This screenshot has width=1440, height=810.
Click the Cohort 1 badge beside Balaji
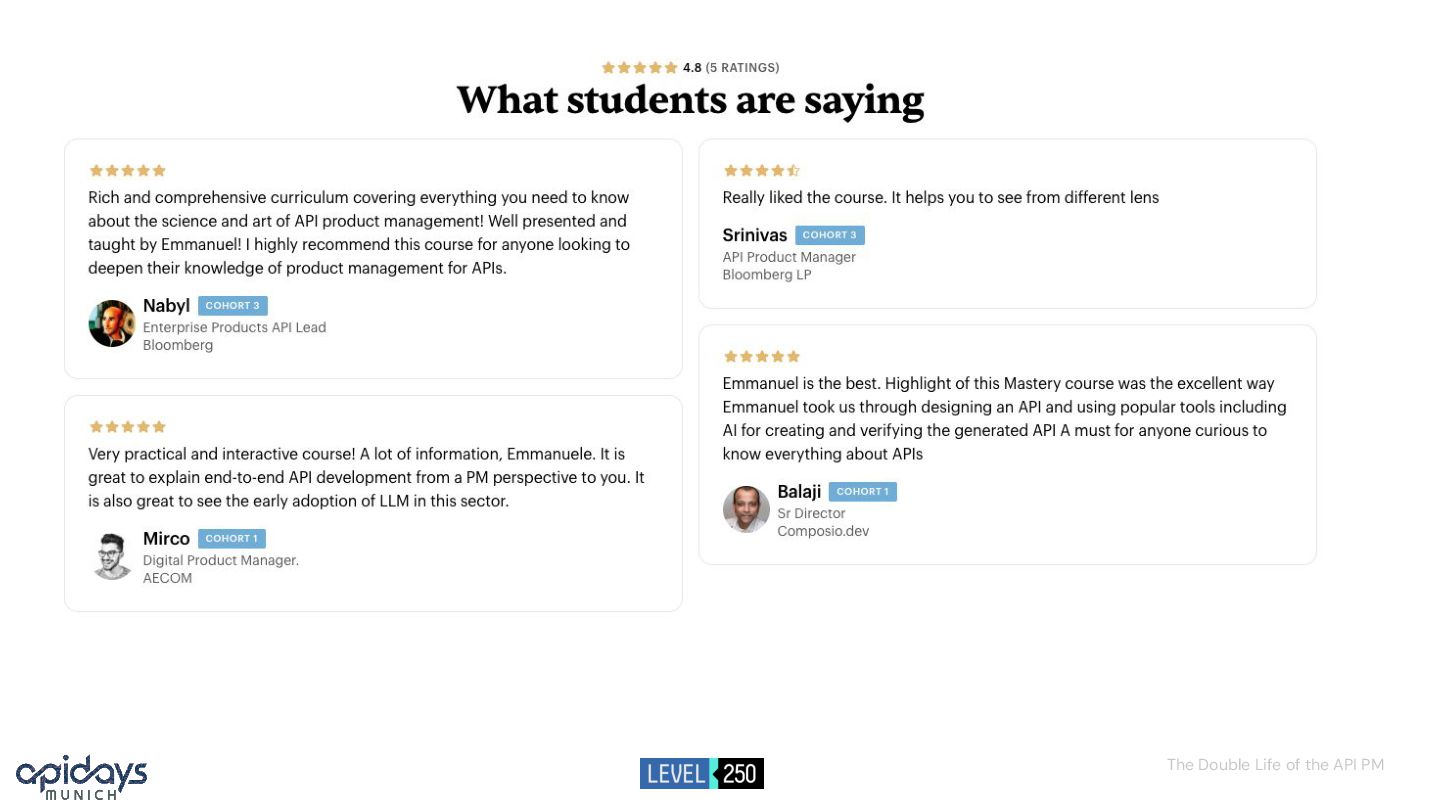tap(863, 492)
